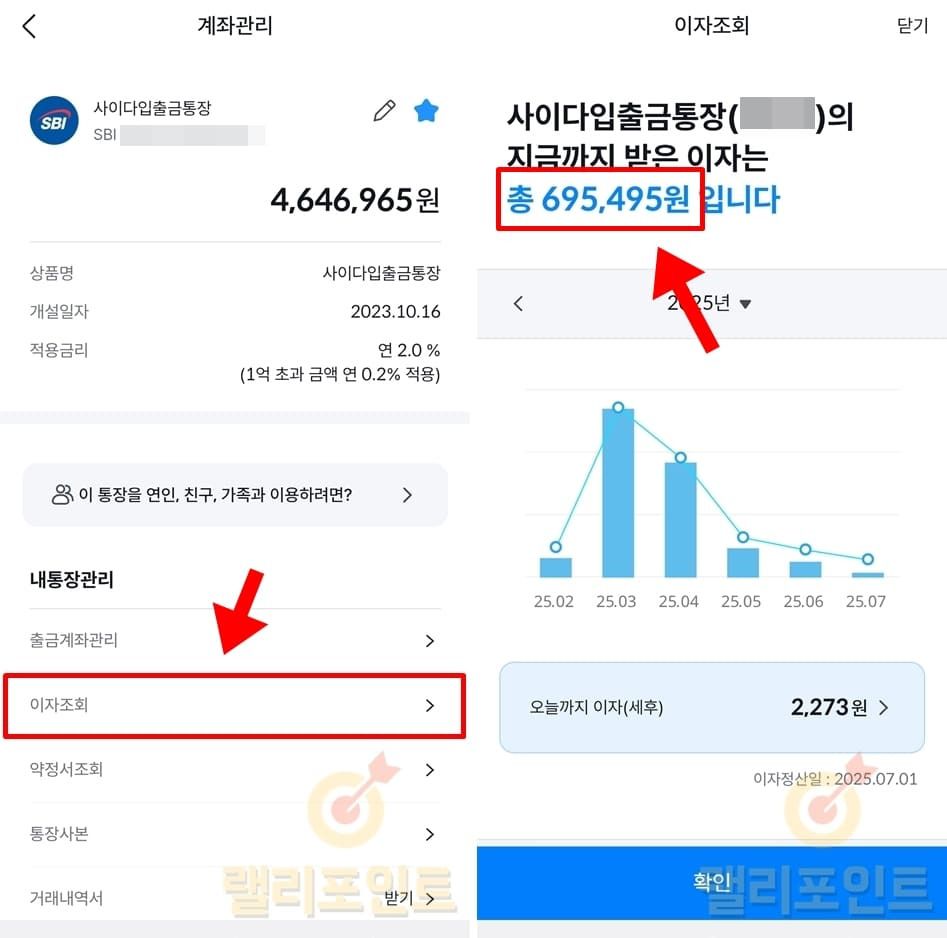Tap the SBI bank logo
Image resolution: width=947 pixels, height=938 pixels.
click(x=54, y=121)
